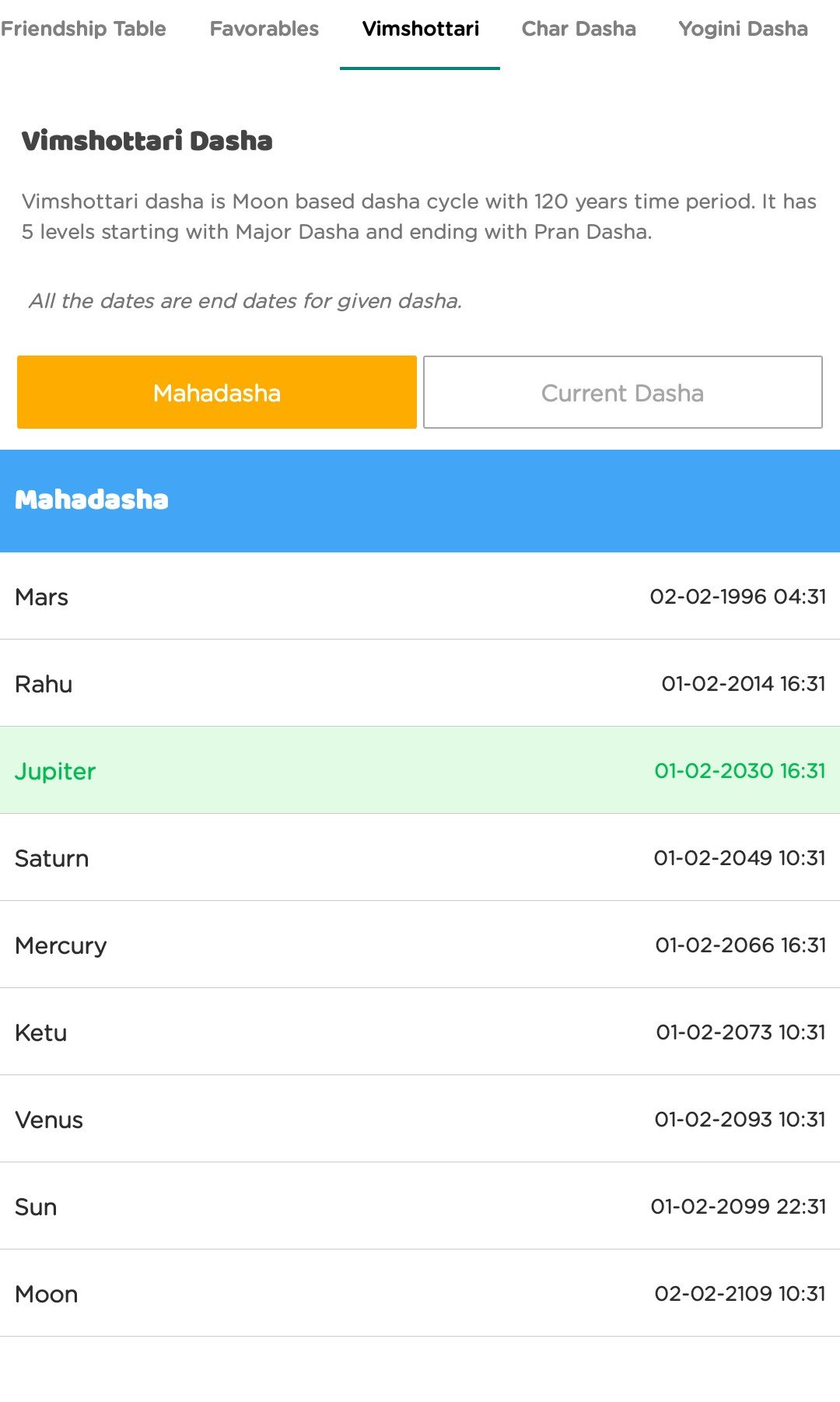Image resolution: width=840 pixels, height=1402 pixels.
Task: Switch to the Friendship Table tab
Action: coord(83,29)
